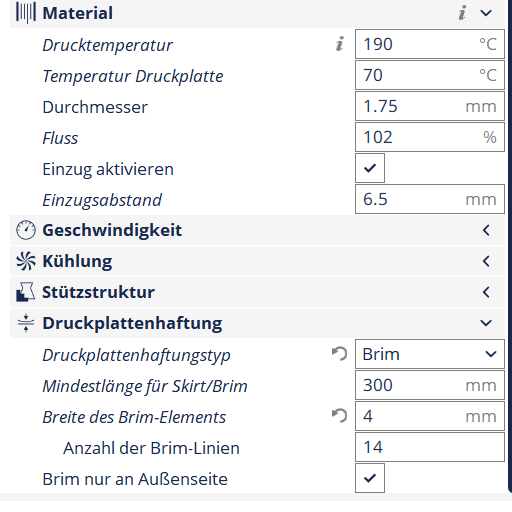
Task: Click the Kühlung section title
Action: pyautogui.click(x=77, y=261)
